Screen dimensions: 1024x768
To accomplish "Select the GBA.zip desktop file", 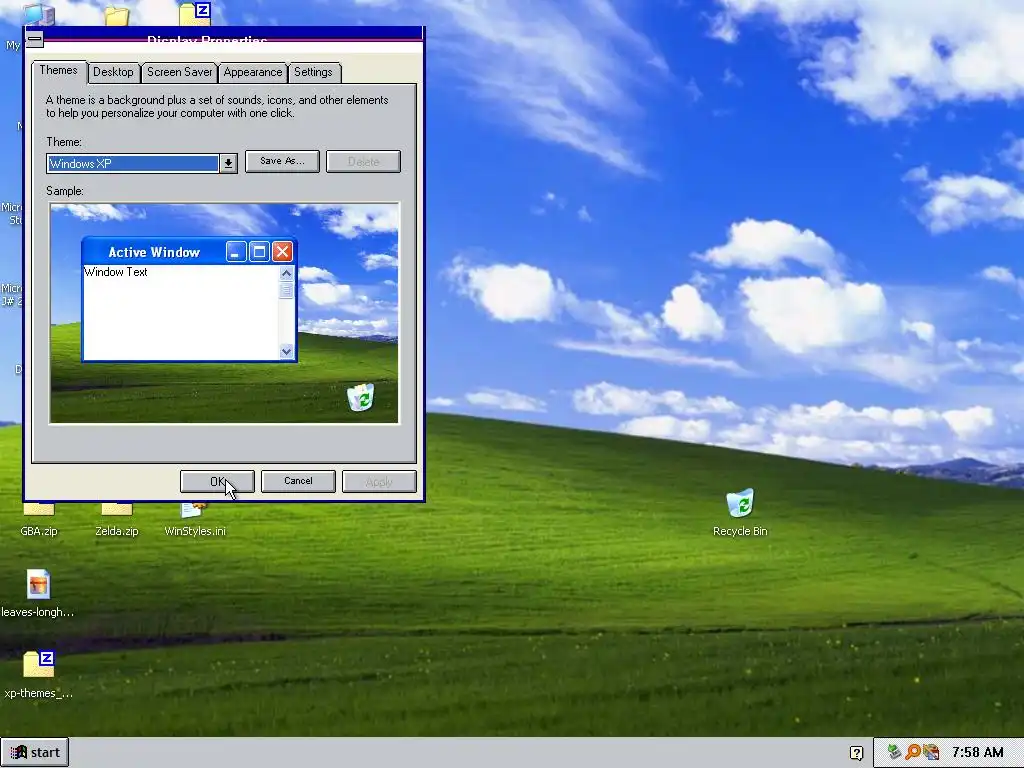I will tap(39, 520).
